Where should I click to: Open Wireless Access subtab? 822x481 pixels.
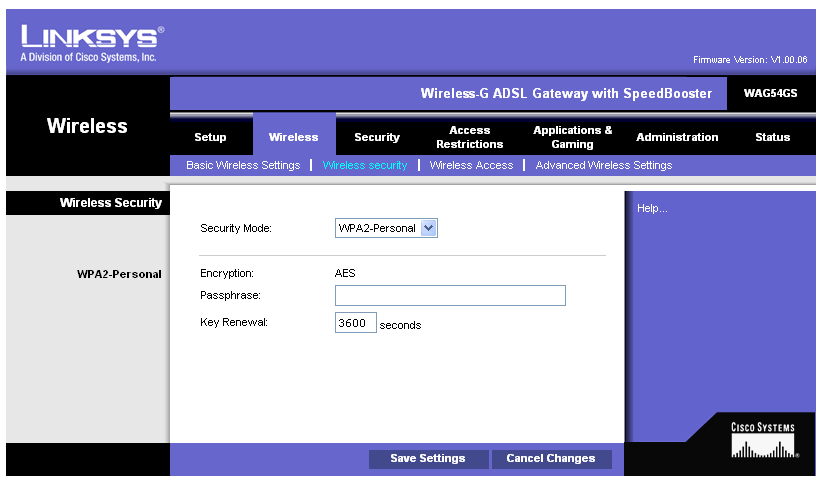471,165
